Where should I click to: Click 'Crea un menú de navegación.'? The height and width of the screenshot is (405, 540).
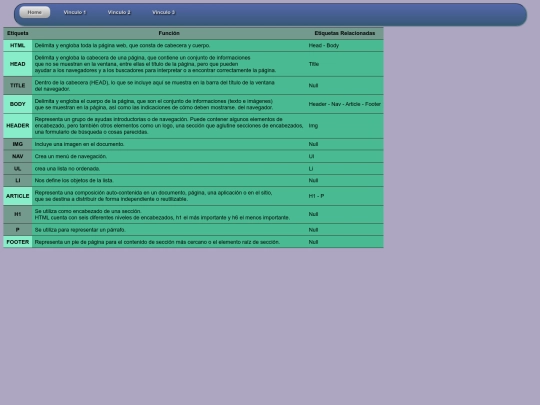71,156
